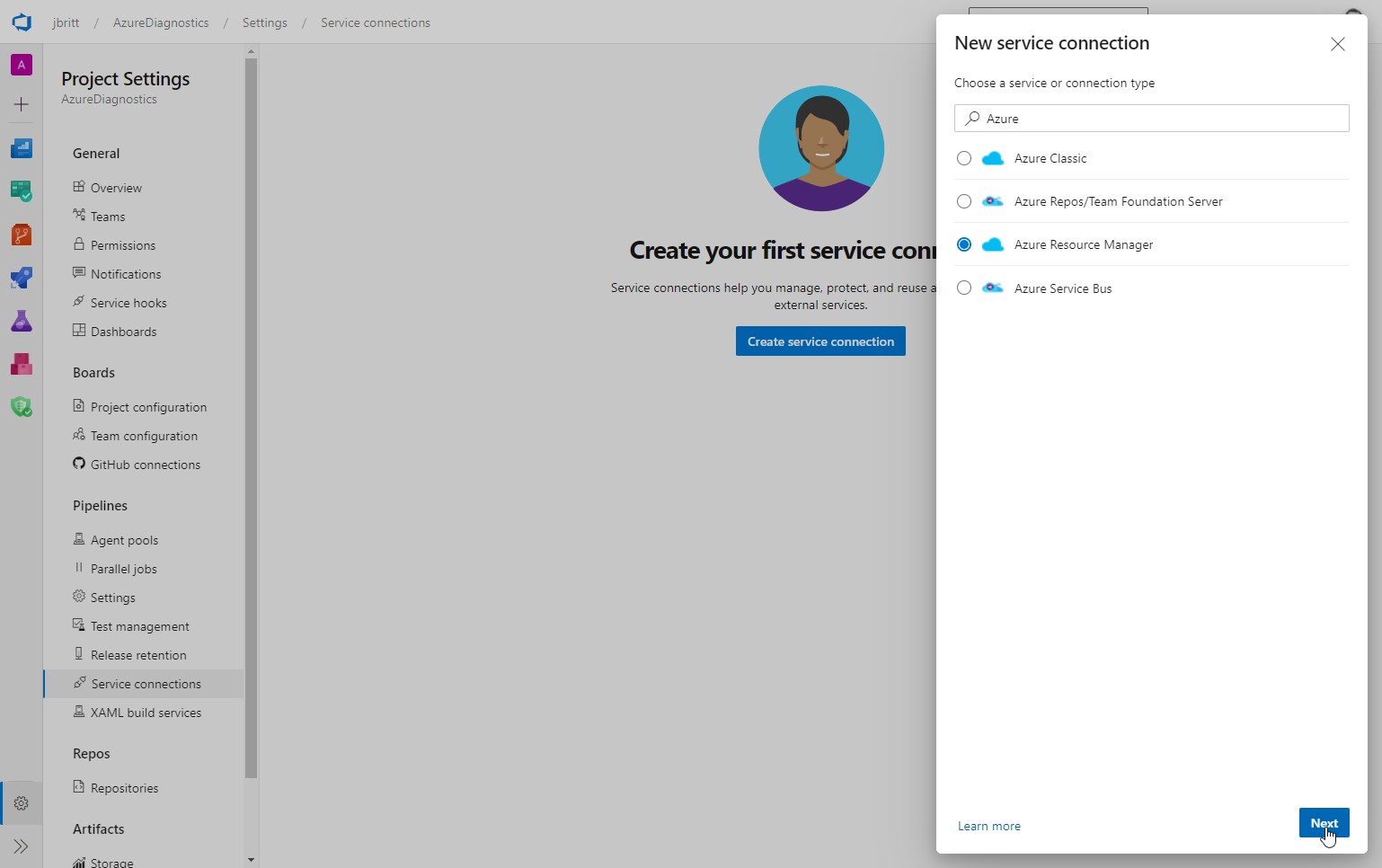Focus the connection type search field
Viewport: 1382px width, 868px height.
pyautogui.click(x=1151, y=119)
